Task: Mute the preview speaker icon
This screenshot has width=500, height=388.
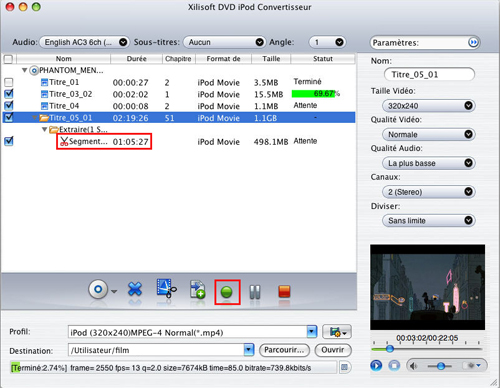Action: coord(413,366)
